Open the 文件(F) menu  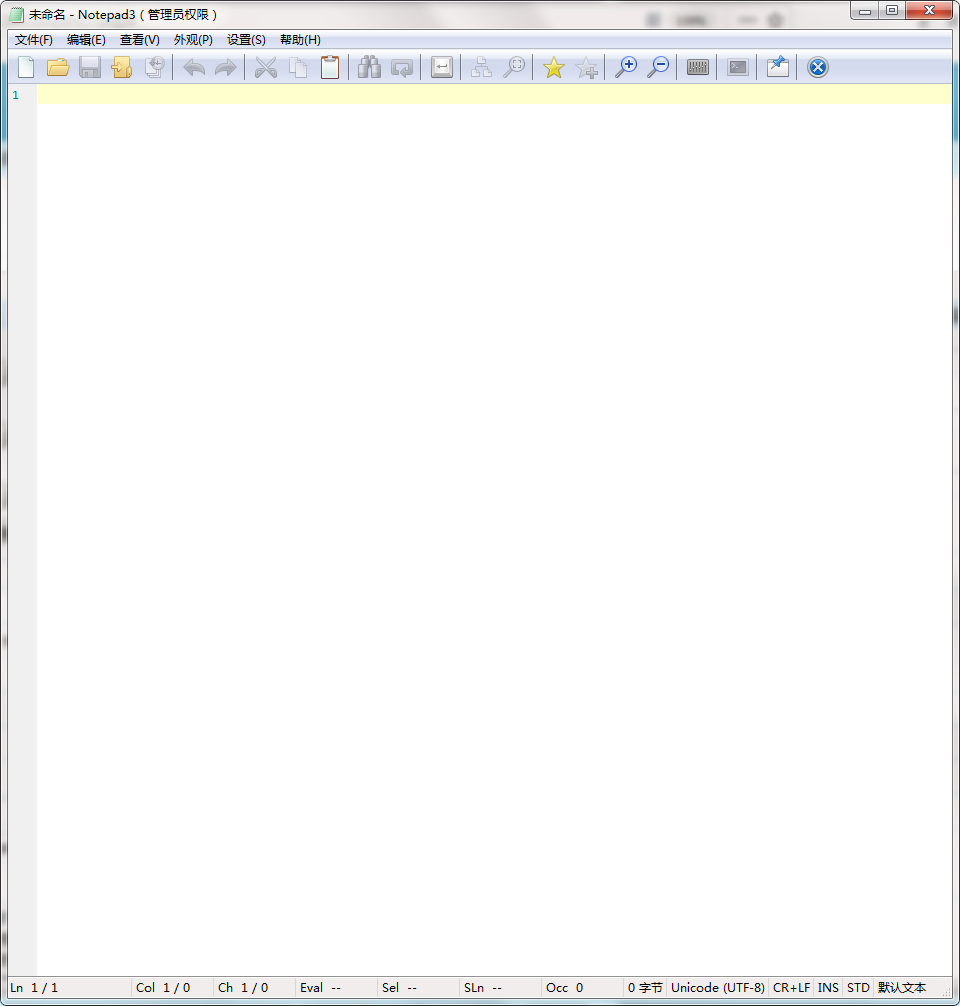point(31,40)
